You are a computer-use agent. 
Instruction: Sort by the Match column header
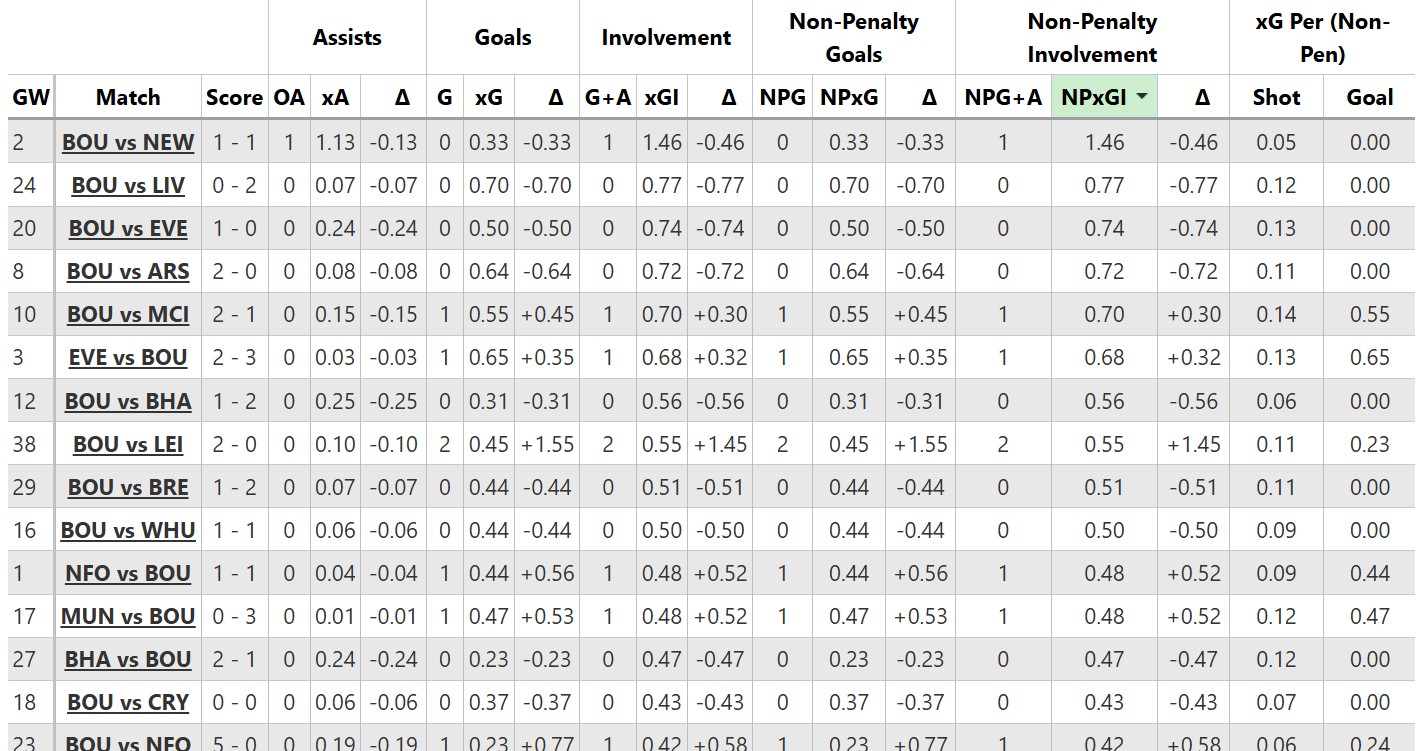pos(128,97)
